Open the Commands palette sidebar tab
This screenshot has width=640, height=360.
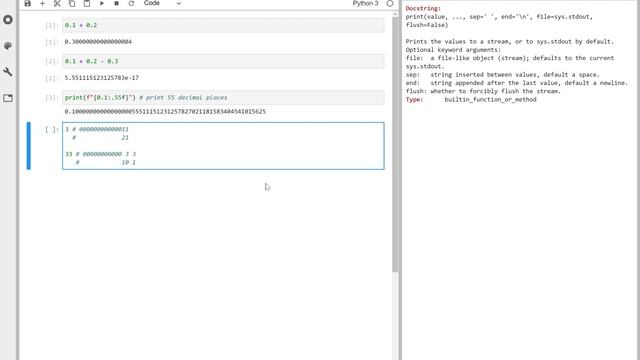click(8, 46)
